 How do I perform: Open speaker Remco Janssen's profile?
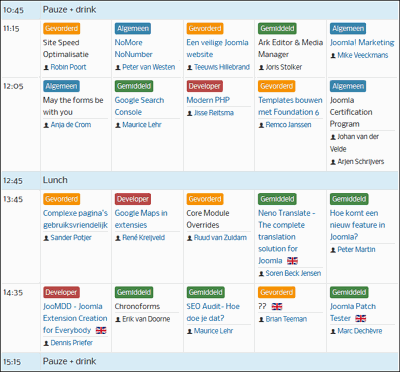(288, 125)
